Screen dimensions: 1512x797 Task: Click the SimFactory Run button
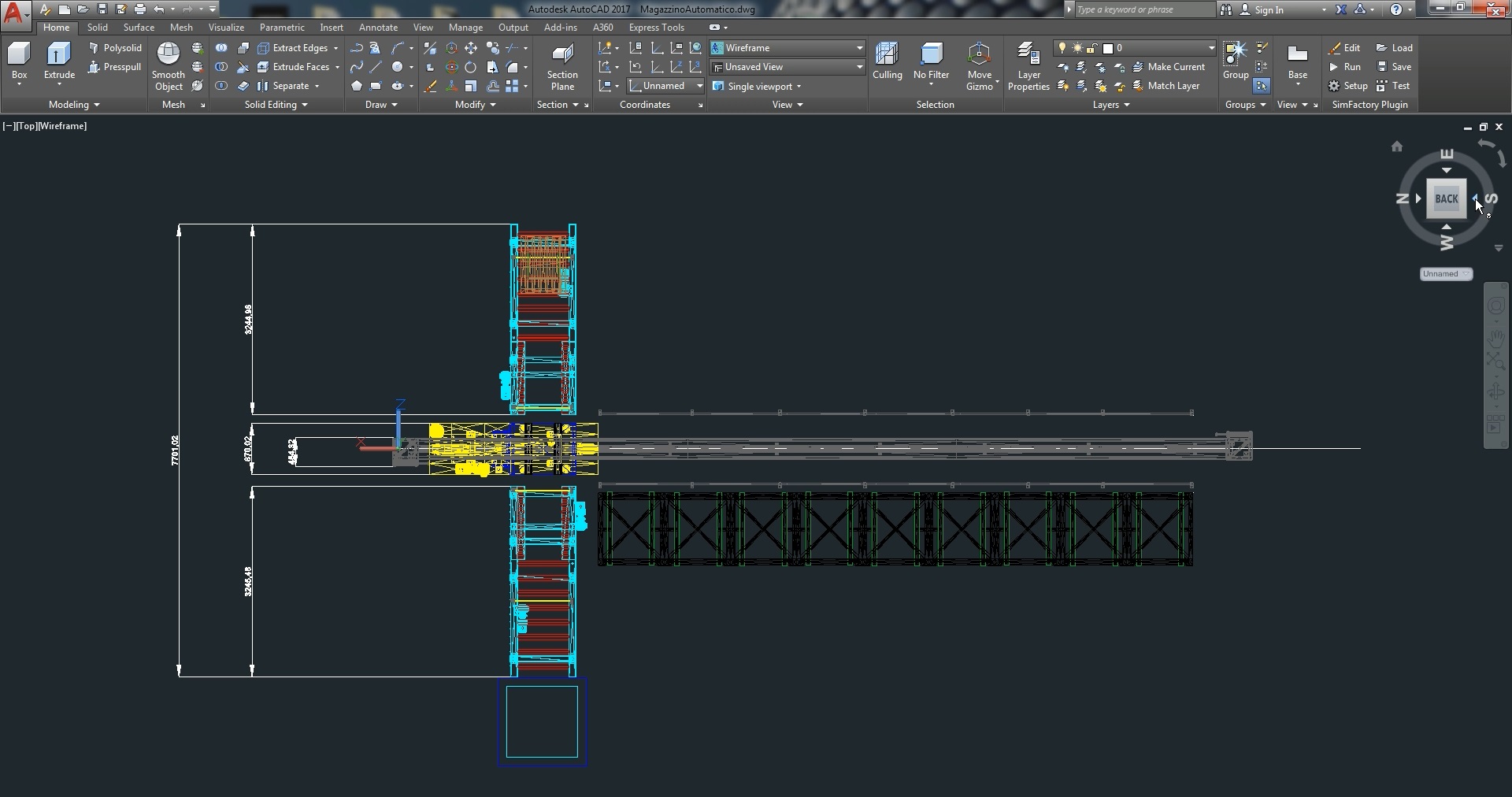1345,67
